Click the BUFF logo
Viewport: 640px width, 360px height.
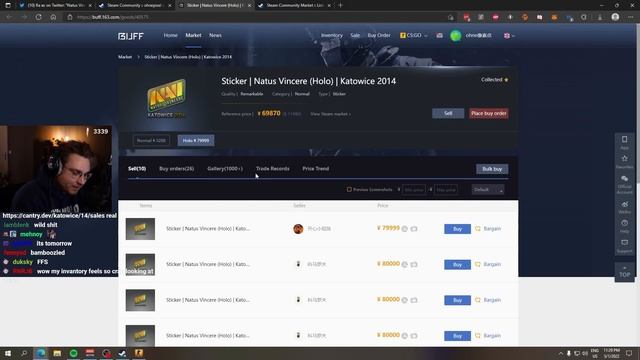click(x=131, y=36)
